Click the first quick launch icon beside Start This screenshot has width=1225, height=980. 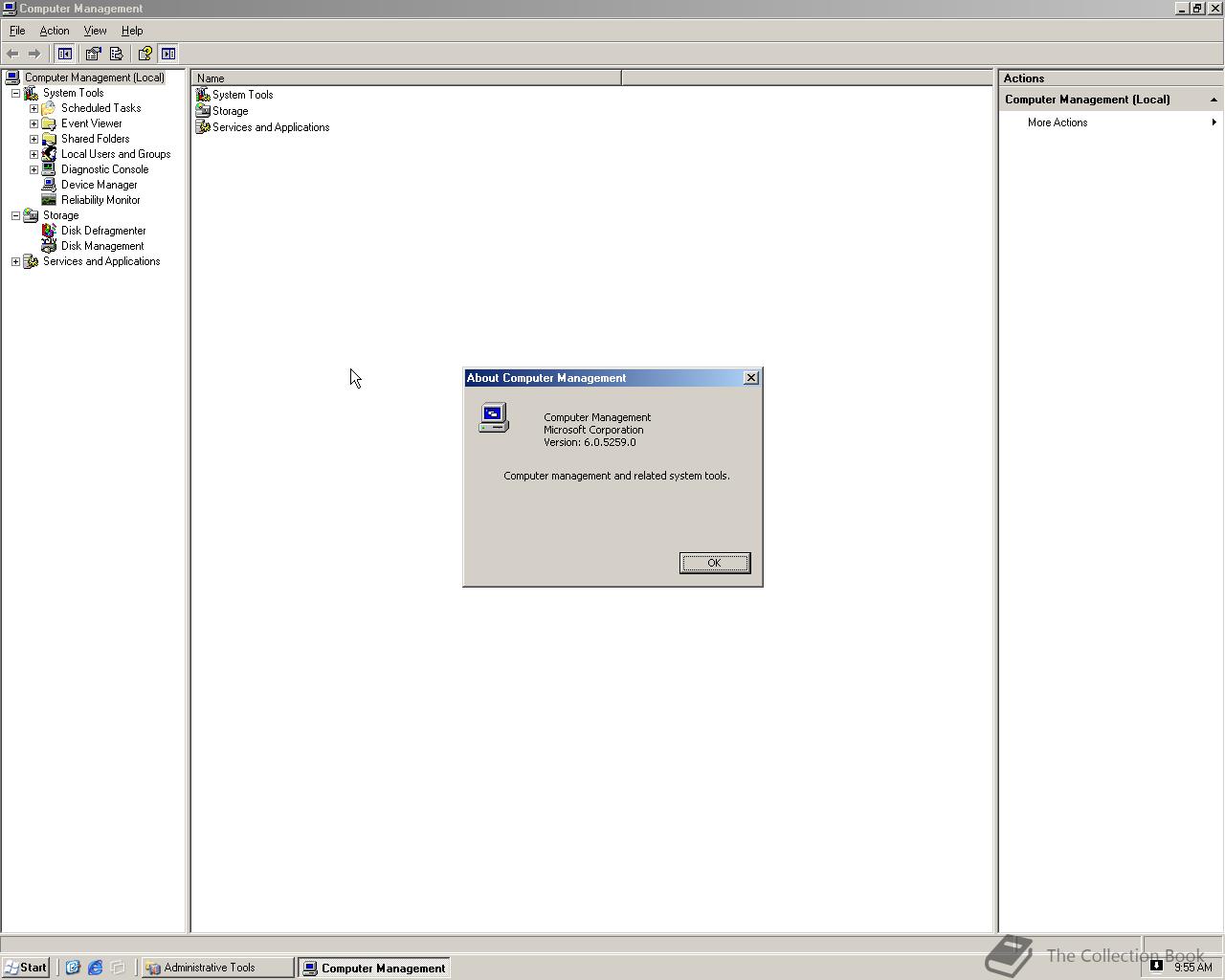click(x=72, y=968)
